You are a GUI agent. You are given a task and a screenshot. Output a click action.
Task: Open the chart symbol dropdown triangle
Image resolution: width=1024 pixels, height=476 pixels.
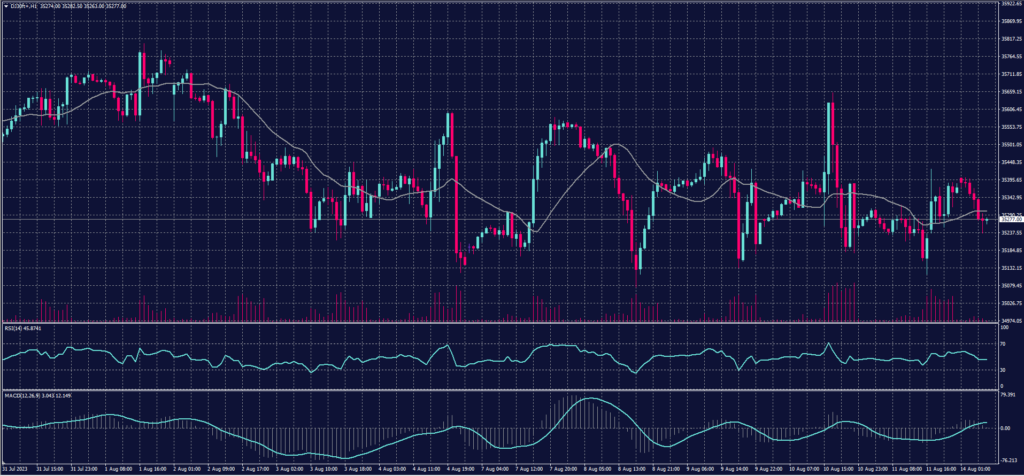(5, 5)
